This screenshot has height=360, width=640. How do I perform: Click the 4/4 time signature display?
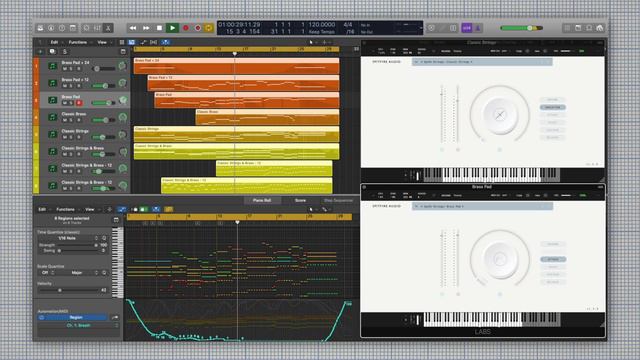coord(348,24)
